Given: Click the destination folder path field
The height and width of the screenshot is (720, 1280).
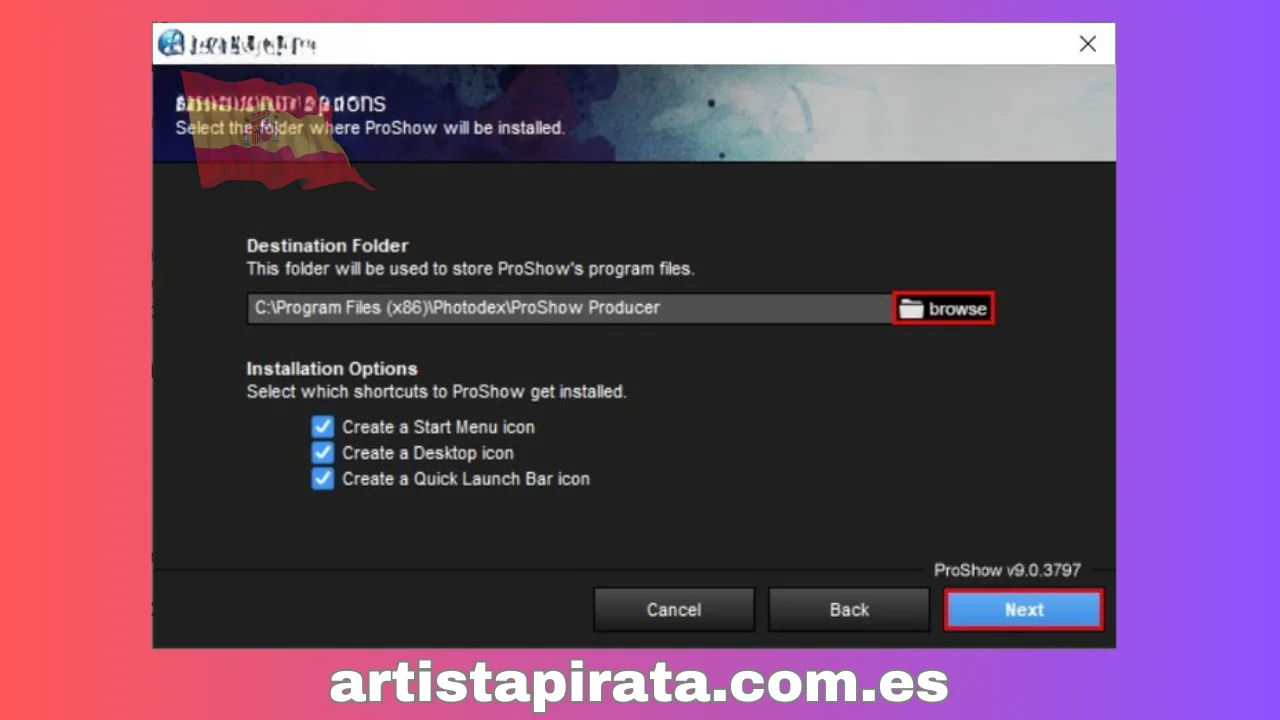Looking at the screenshot, I should [569, 308].
